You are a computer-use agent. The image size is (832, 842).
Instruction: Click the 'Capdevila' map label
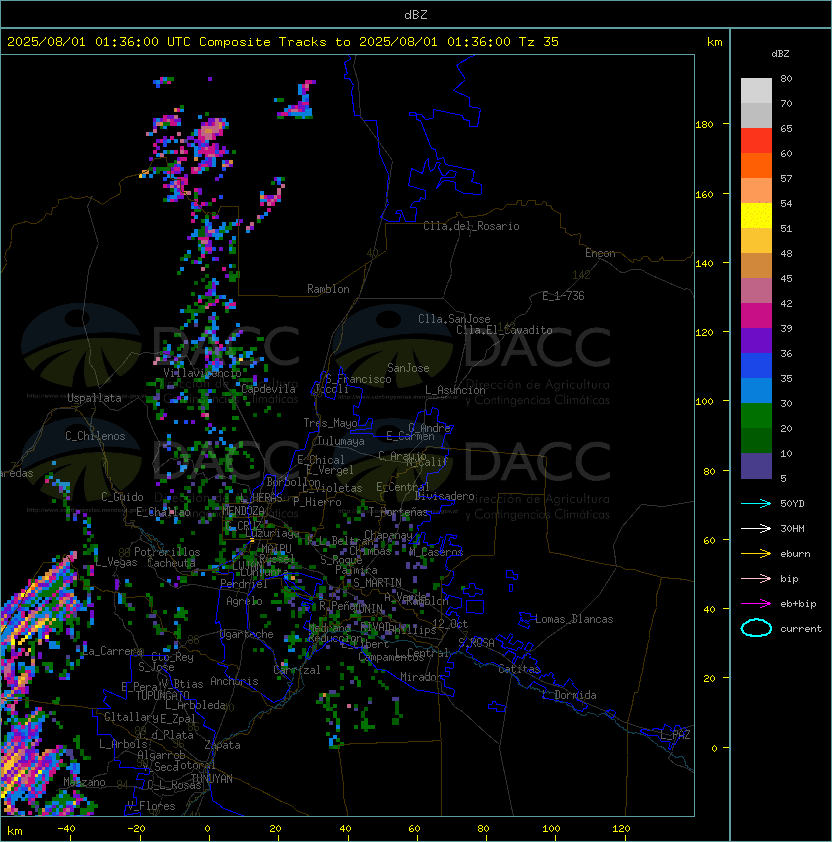point(268,389)
